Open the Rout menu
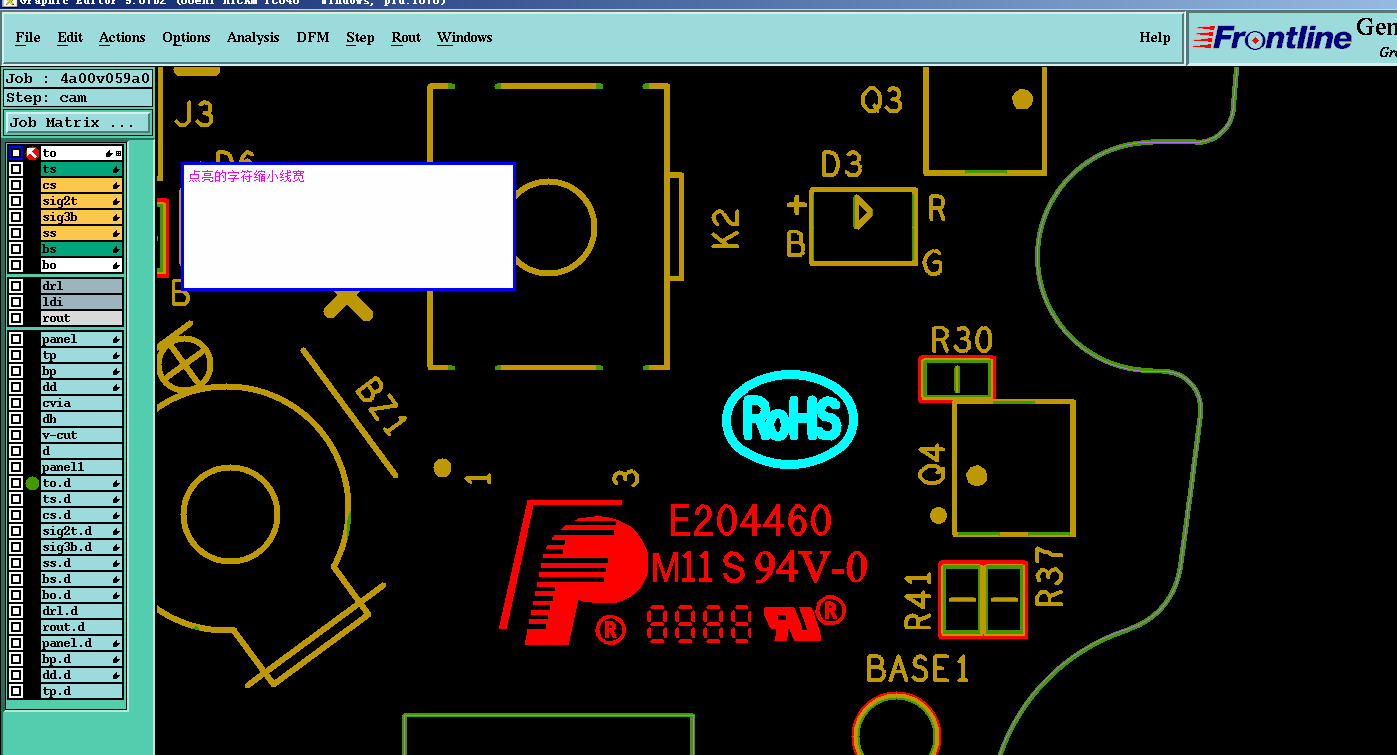Viewport: 1397px width, 755px height. 406,37
